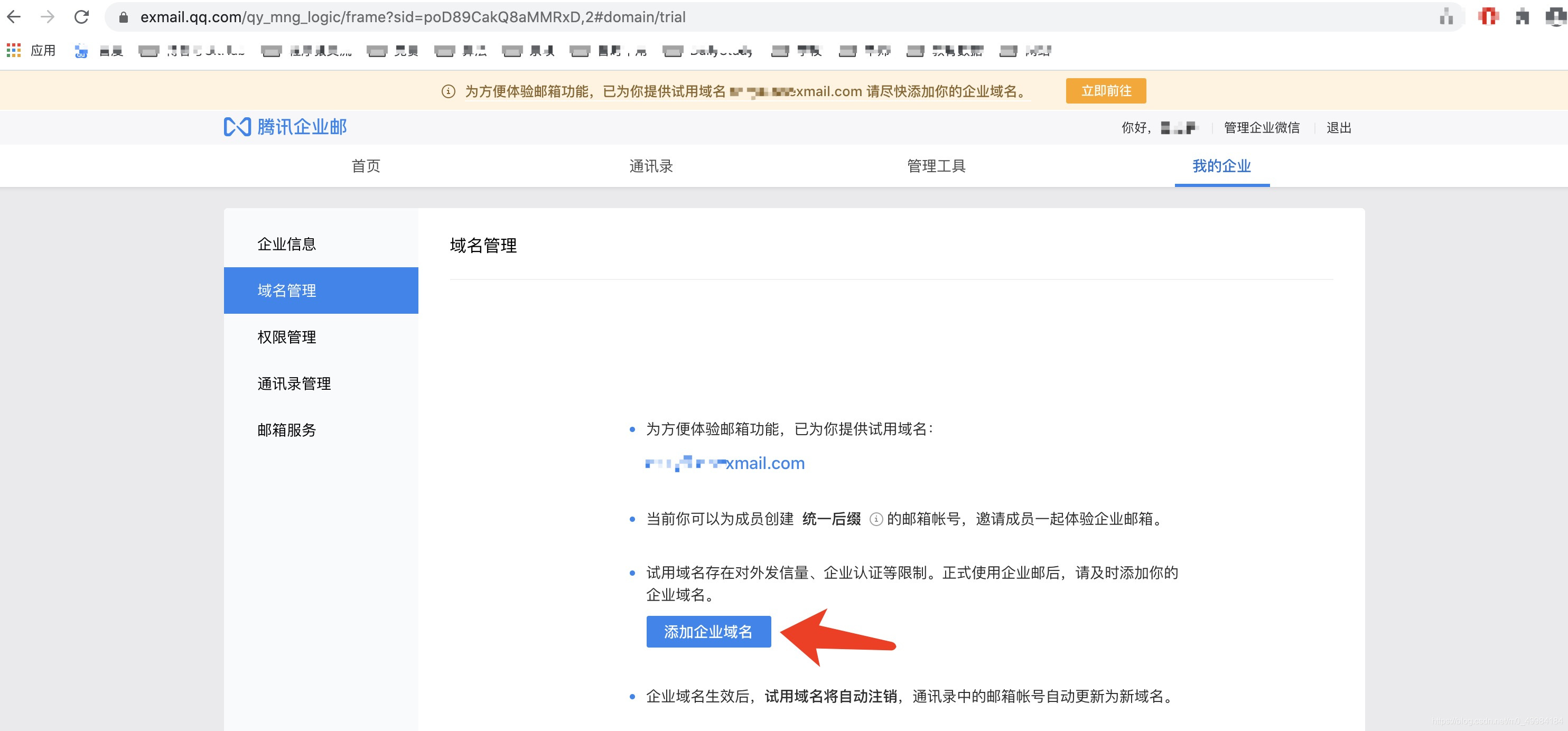Go to the 管理工具 tab
The image size is (1568, 731).
pyautogui.click(x=936, y=166)
